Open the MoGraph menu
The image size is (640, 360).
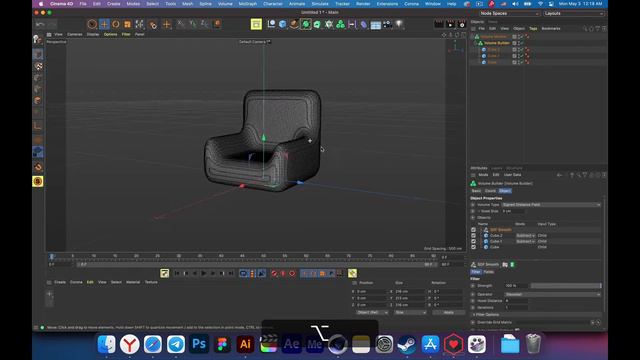248,4
